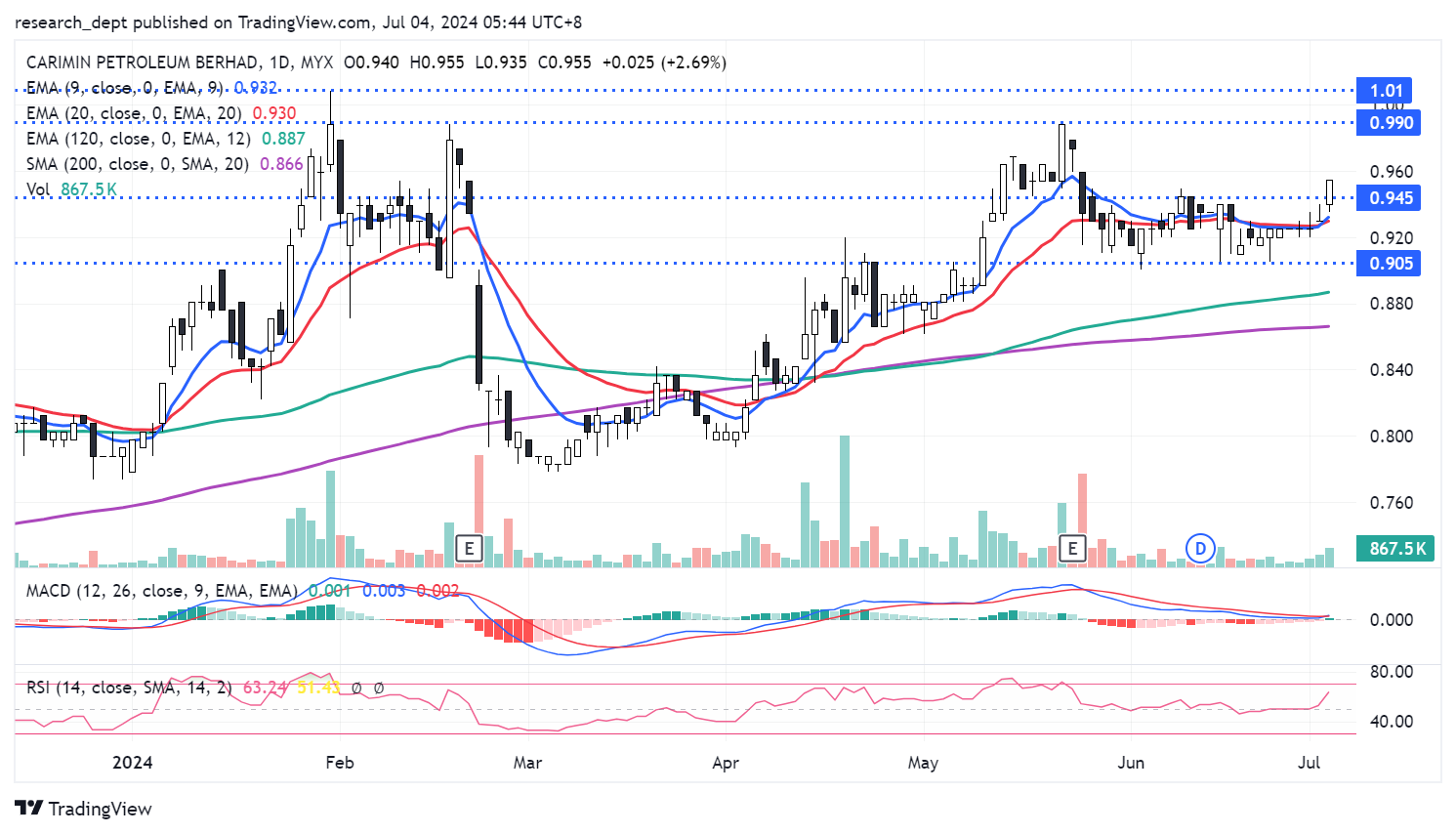
Task: Select the 1.01 price level label
Action: point(1387,91)
